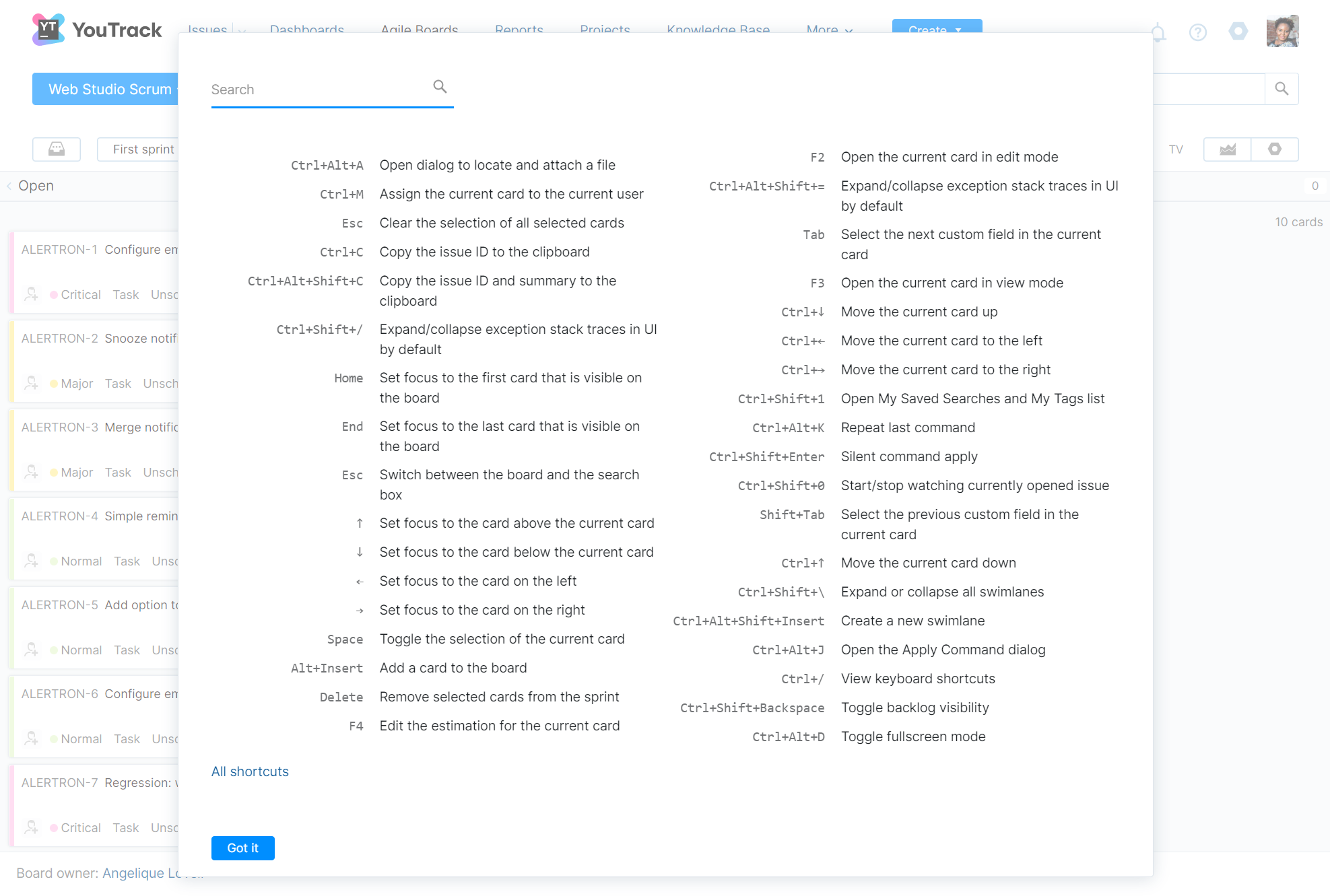Focus the shortcuts Search input field

tap(317, 90)
